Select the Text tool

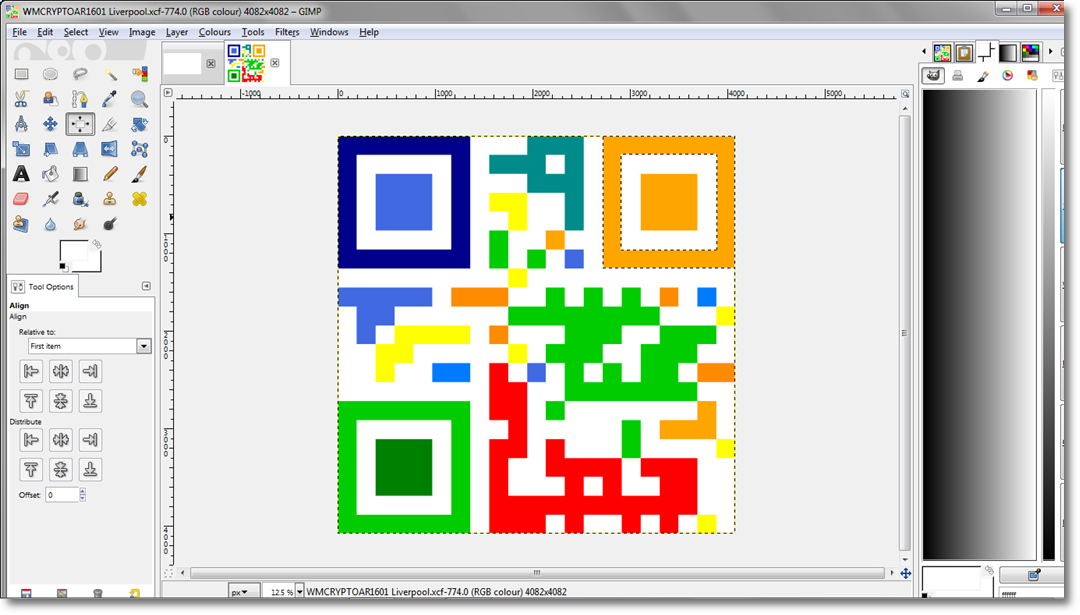[21, 174]
